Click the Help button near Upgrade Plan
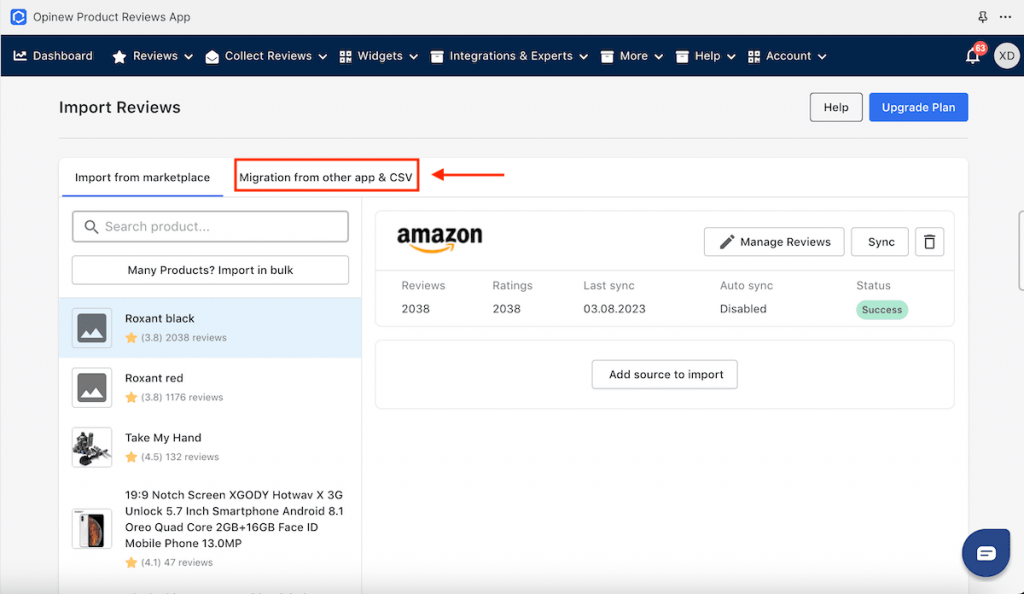The height and width of the screenshot is (594, 1024). click(836, 107)
